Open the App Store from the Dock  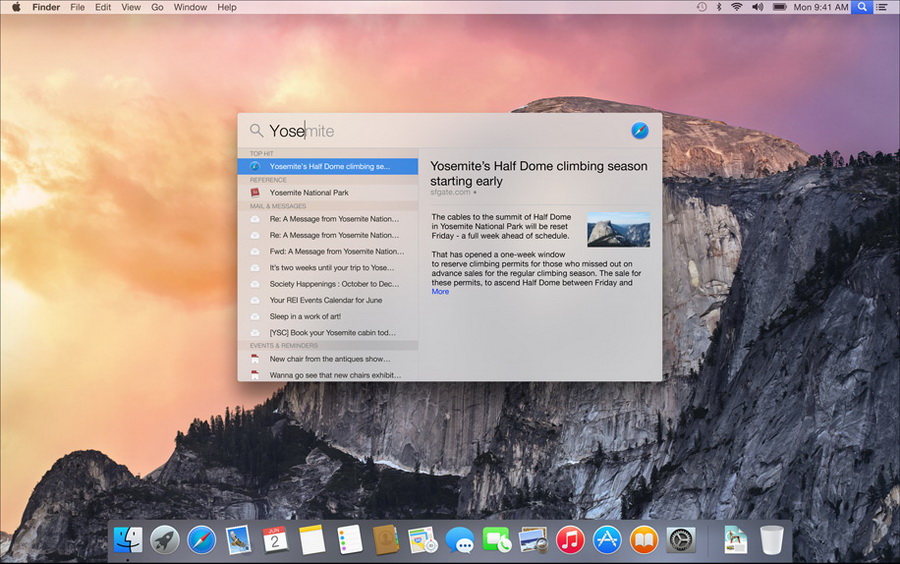(607, 540)
